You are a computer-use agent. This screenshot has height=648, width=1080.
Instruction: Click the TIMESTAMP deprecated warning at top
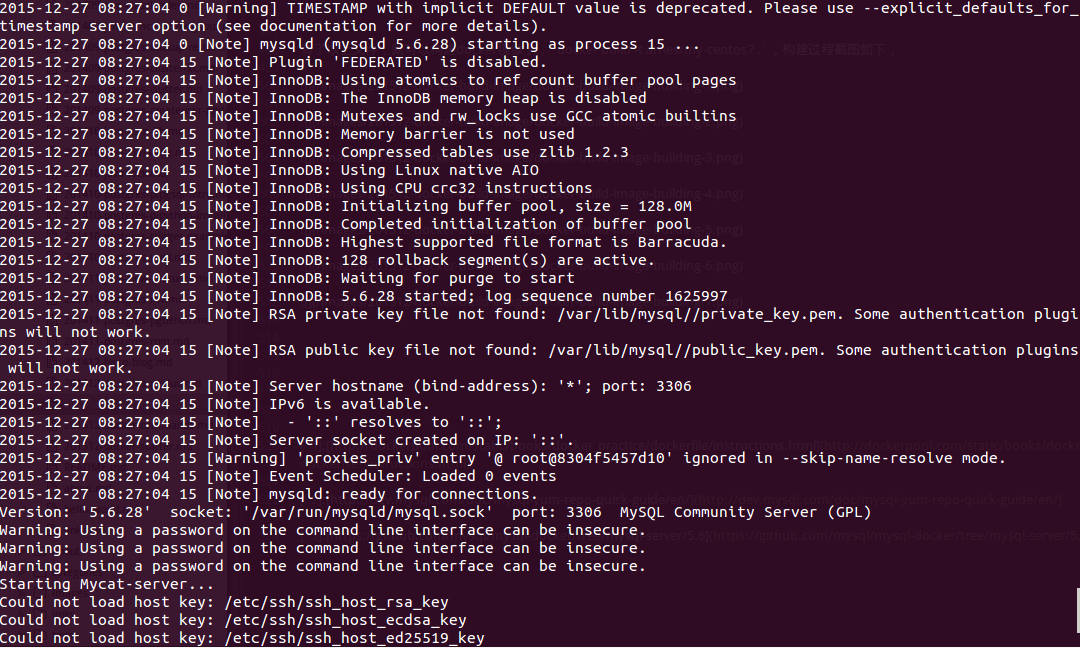click(540, 17)
